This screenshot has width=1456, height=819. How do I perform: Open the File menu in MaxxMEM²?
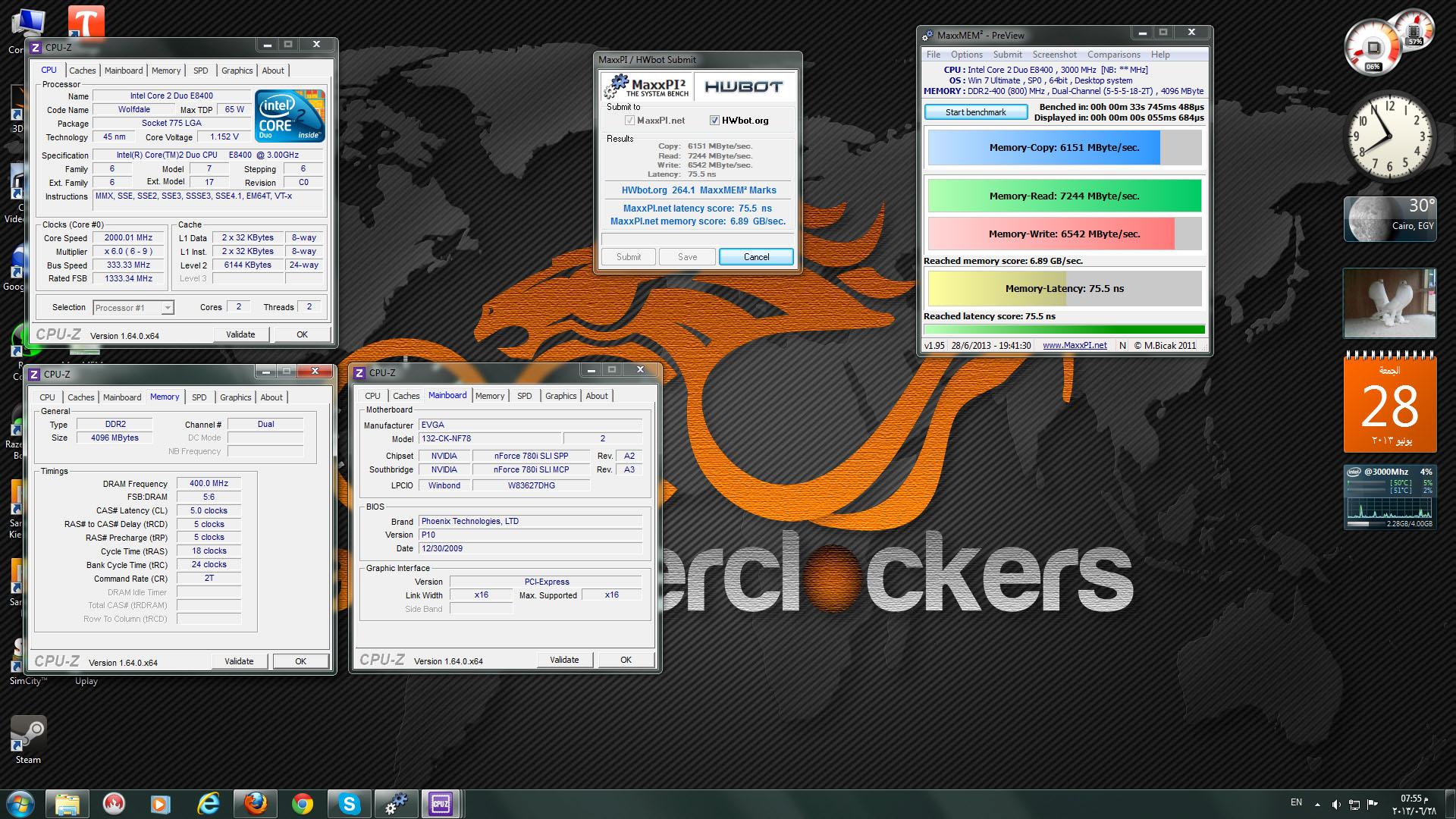pyautogui.click(x=934, y=55)
